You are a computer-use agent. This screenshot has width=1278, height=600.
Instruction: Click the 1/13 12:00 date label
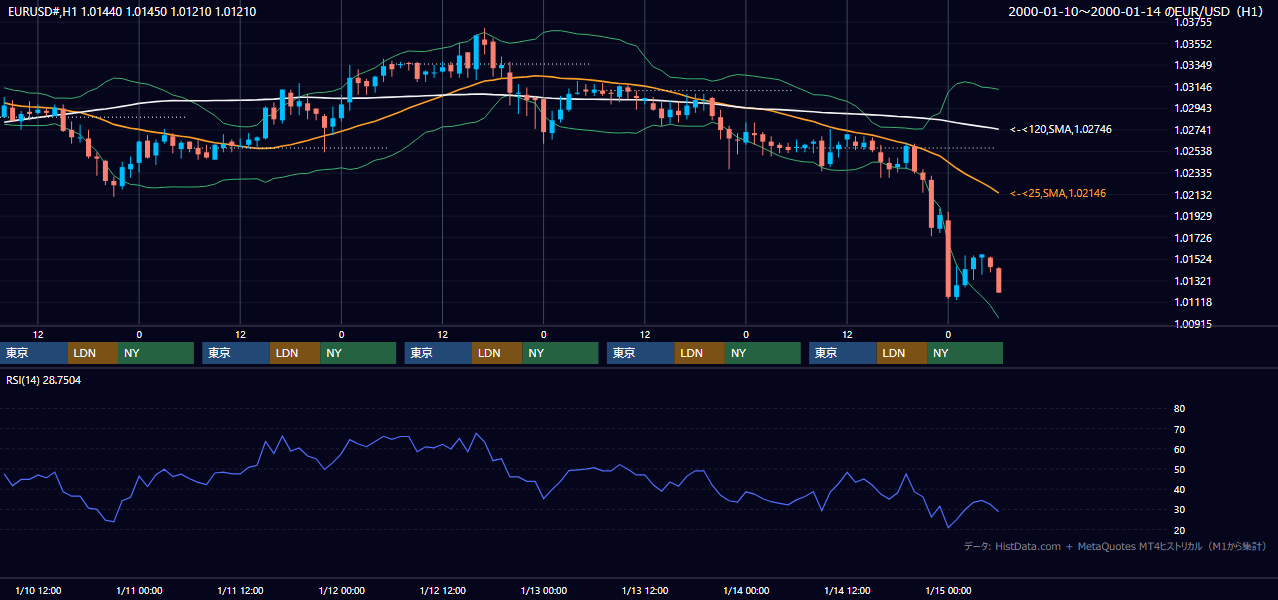tap(645, 591)
